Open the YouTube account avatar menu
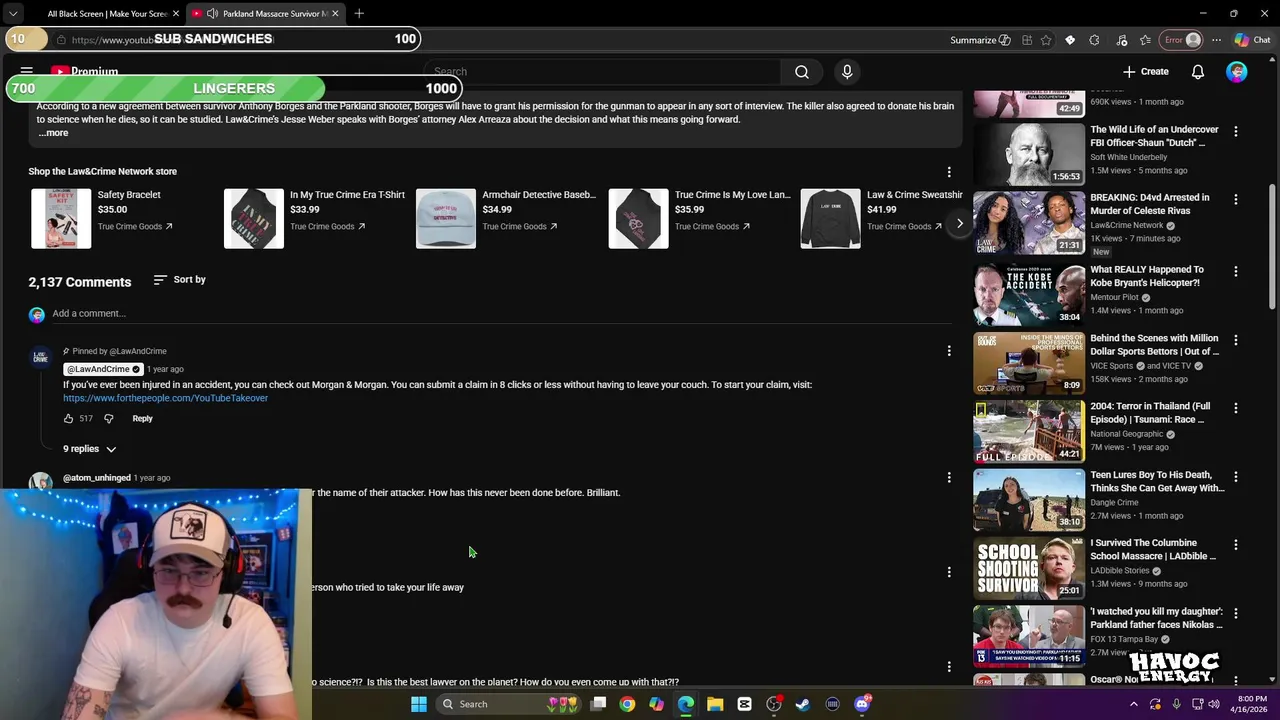The width and height of the screenshot is (1280, 720). point(1237,72)
